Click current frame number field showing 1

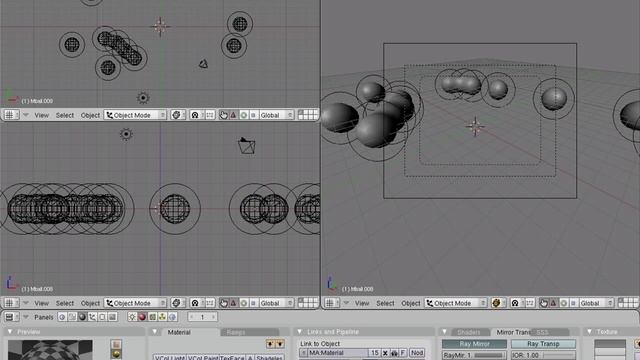tap(202, 317)
